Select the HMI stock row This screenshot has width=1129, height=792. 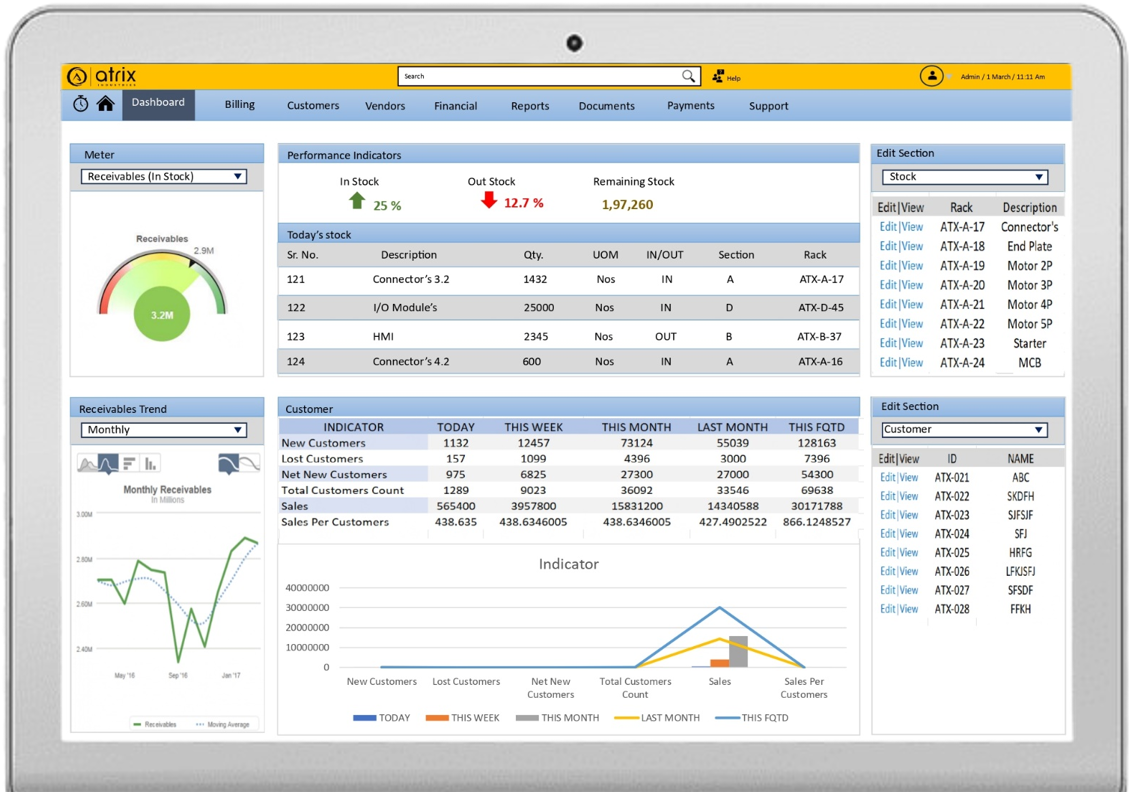click(x=569, y=336)
